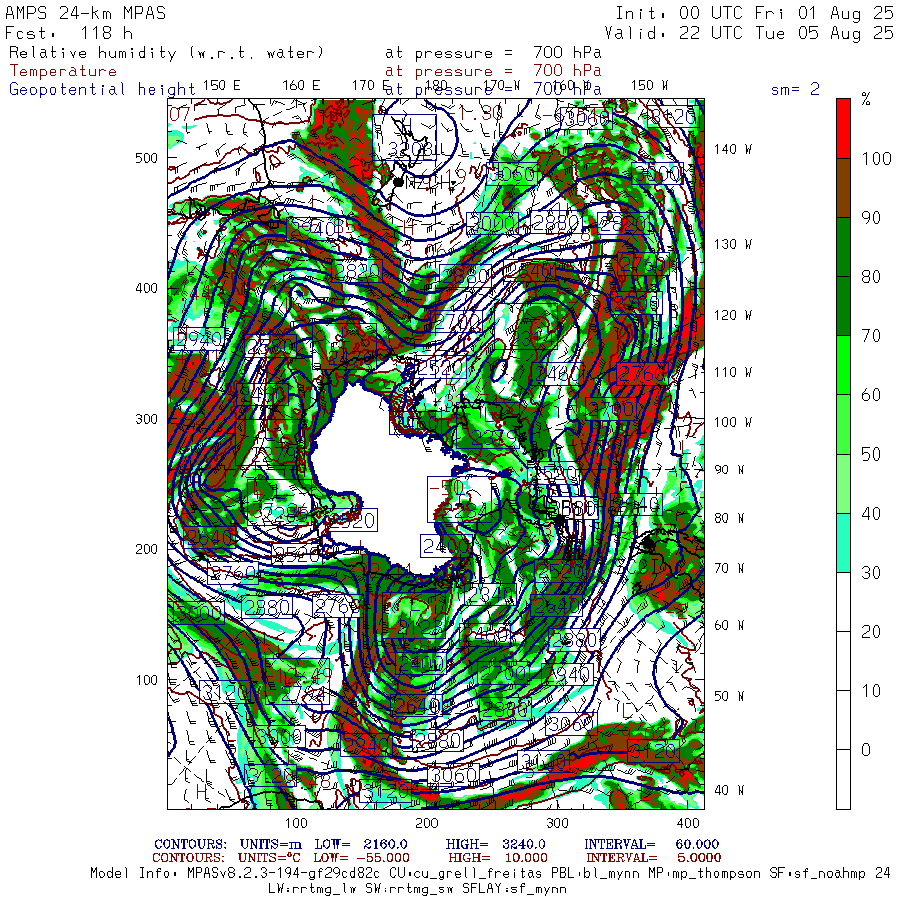Screen dimensions: 900x900
Task: Click the dark green 80–90% color bar segment
Action: (x=843, y=247)
